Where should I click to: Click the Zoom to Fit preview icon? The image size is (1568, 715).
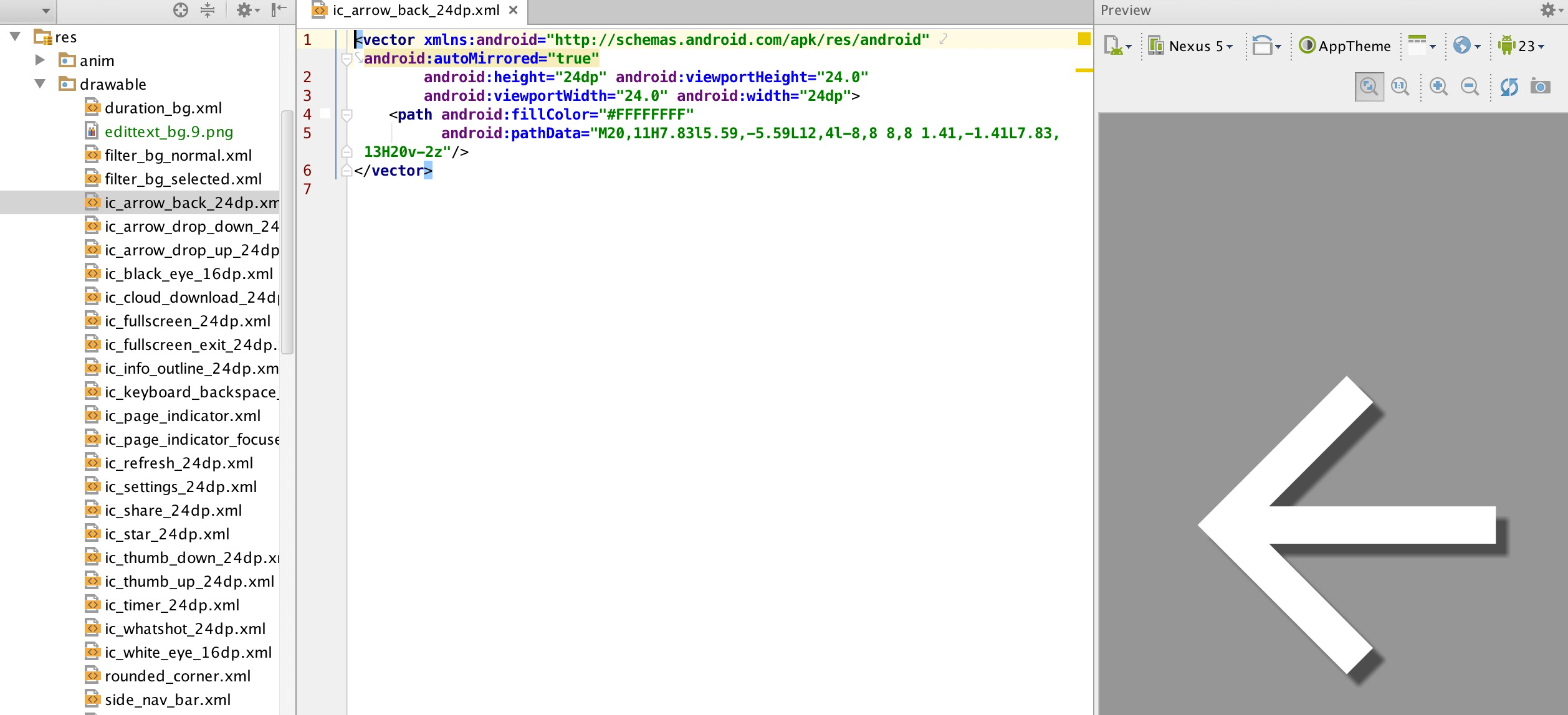[1369, 87]
